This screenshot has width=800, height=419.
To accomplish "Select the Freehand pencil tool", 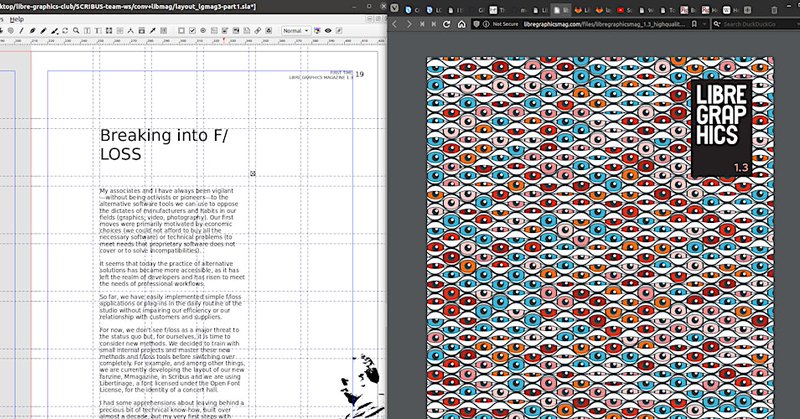I will [43, 31].
